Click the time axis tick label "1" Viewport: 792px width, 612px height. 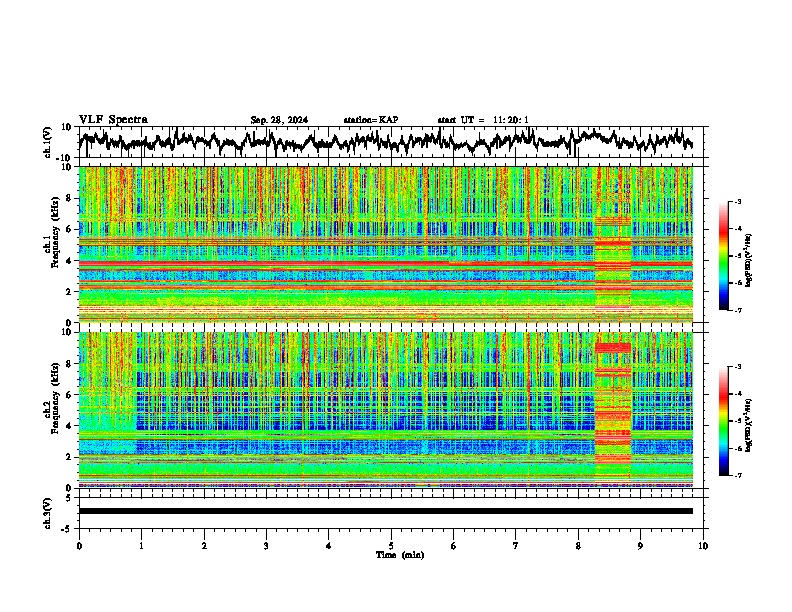pos(141,546)
